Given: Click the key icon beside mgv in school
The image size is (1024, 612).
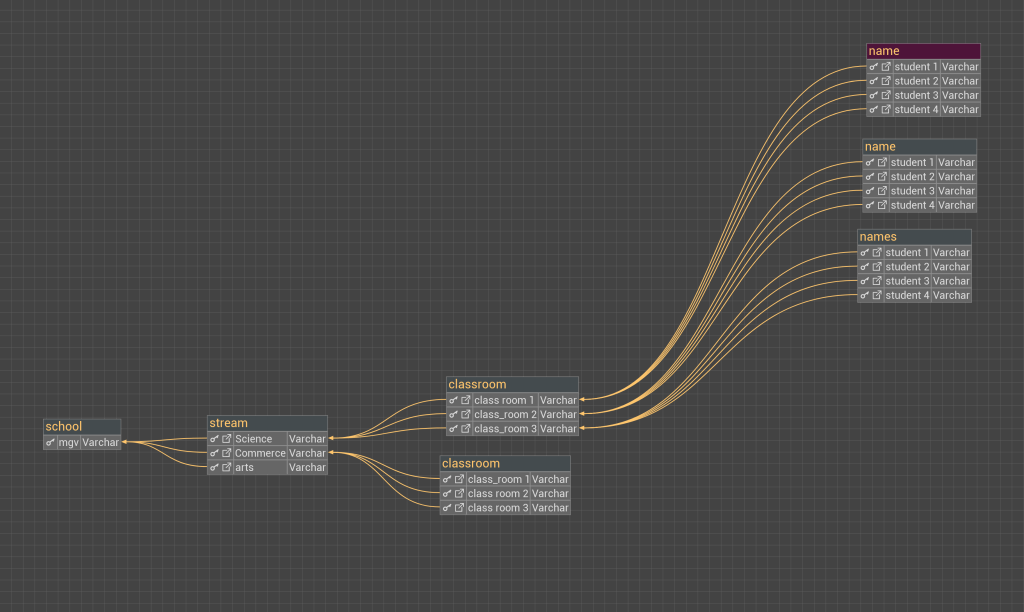Looking at the screenshot, I should [x=50, y=442].
